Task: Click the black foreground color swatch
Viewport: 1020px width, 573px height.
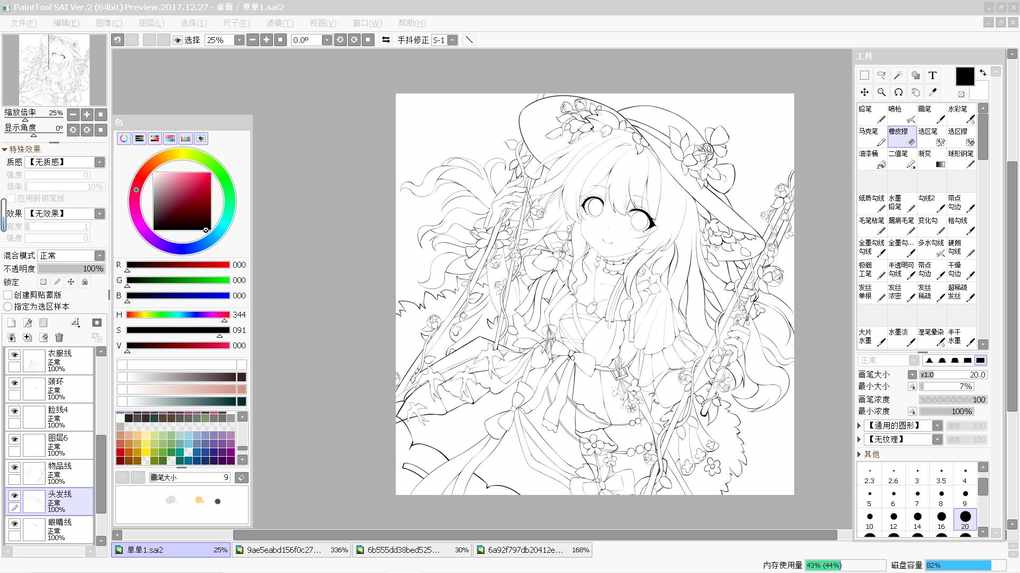Action: tap(965, 76)
